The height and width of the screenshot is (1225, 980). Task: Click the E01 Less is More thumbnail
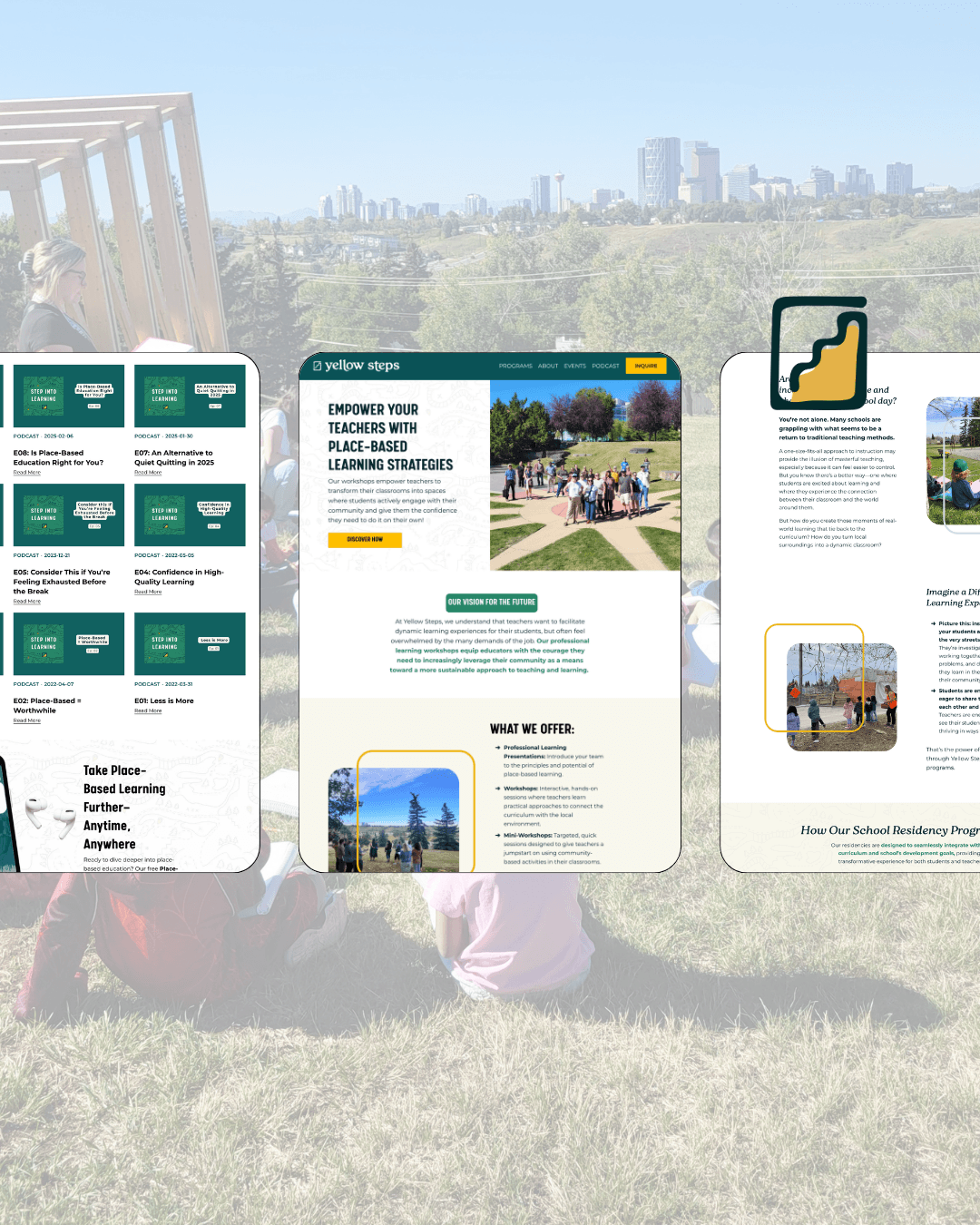click(190, 643)
